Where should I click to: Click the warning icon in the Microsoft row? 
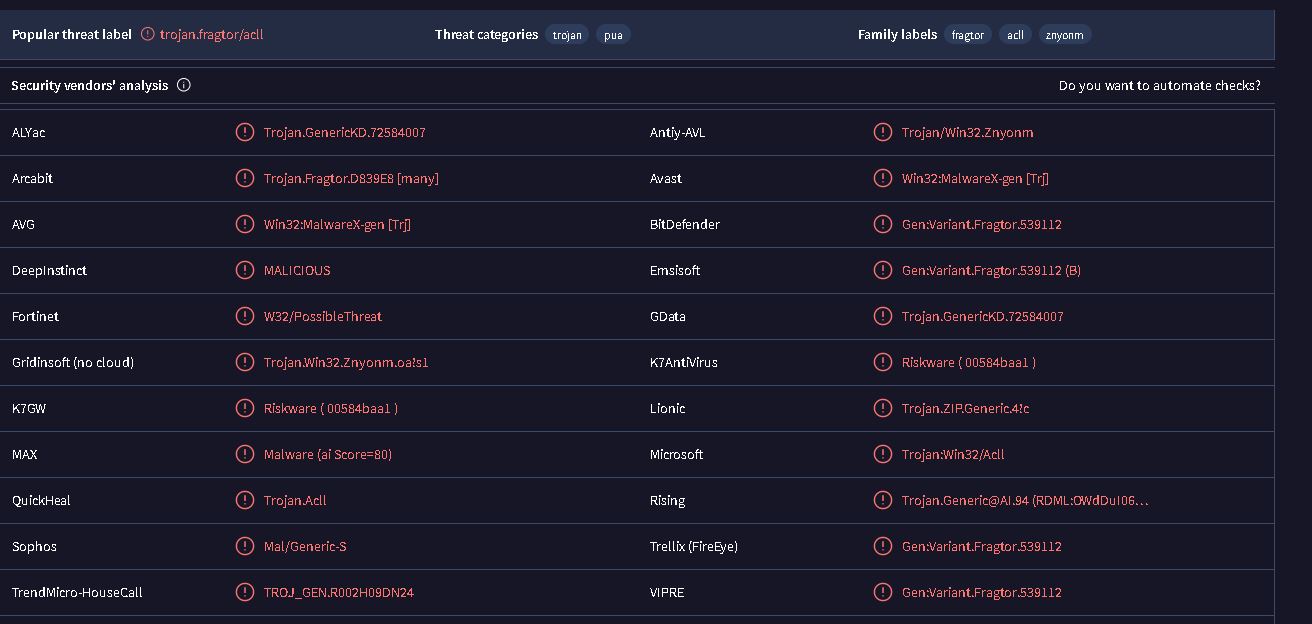[883, 454]
